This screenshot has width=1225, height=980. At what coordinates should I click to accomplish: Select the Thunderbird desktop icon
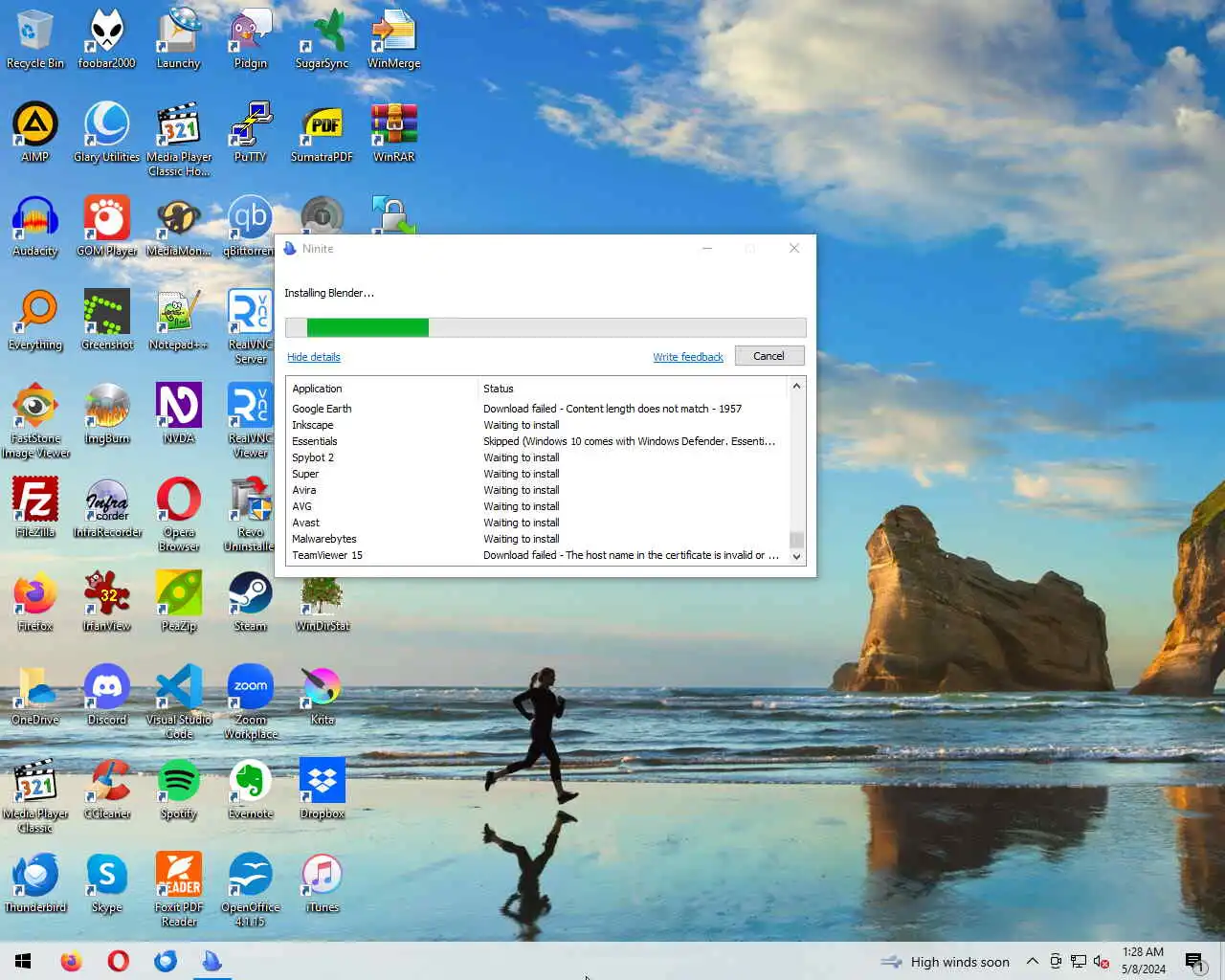35,882
